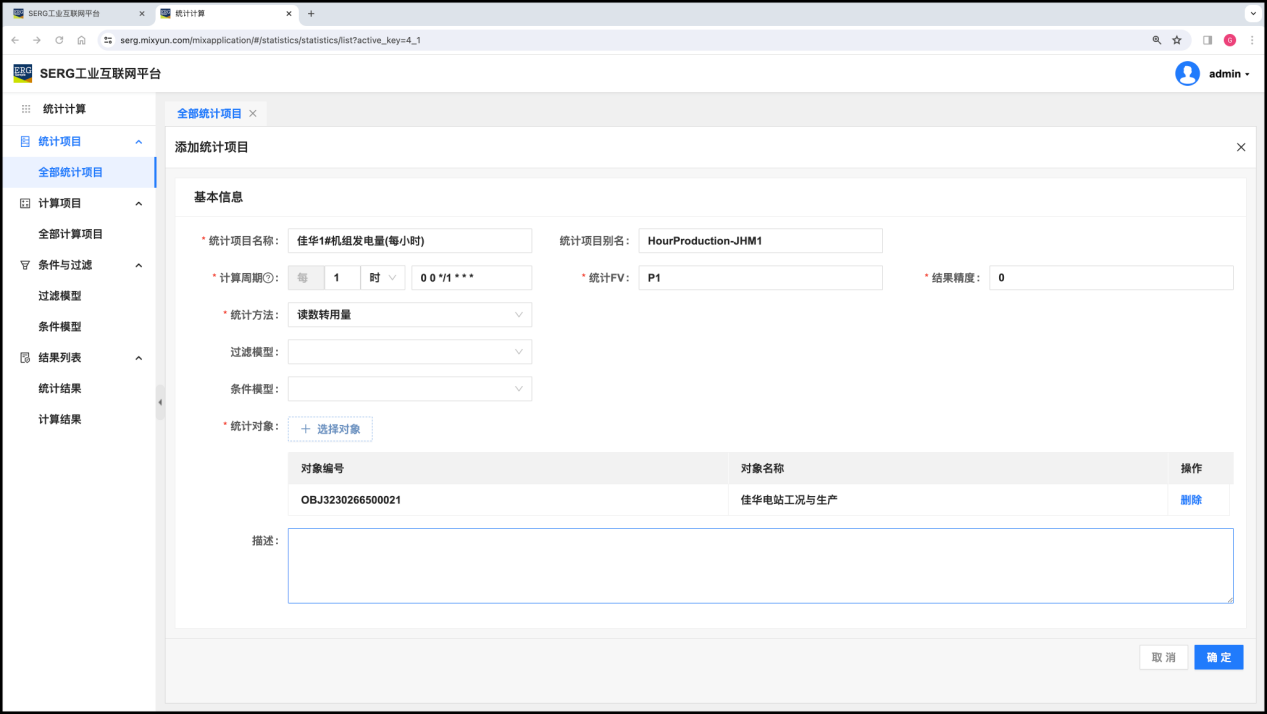The width and height of the screenshot is (1267, 714).
Task: Click the sidebar collapse handle arrow
Action: [x=160, y=403]
